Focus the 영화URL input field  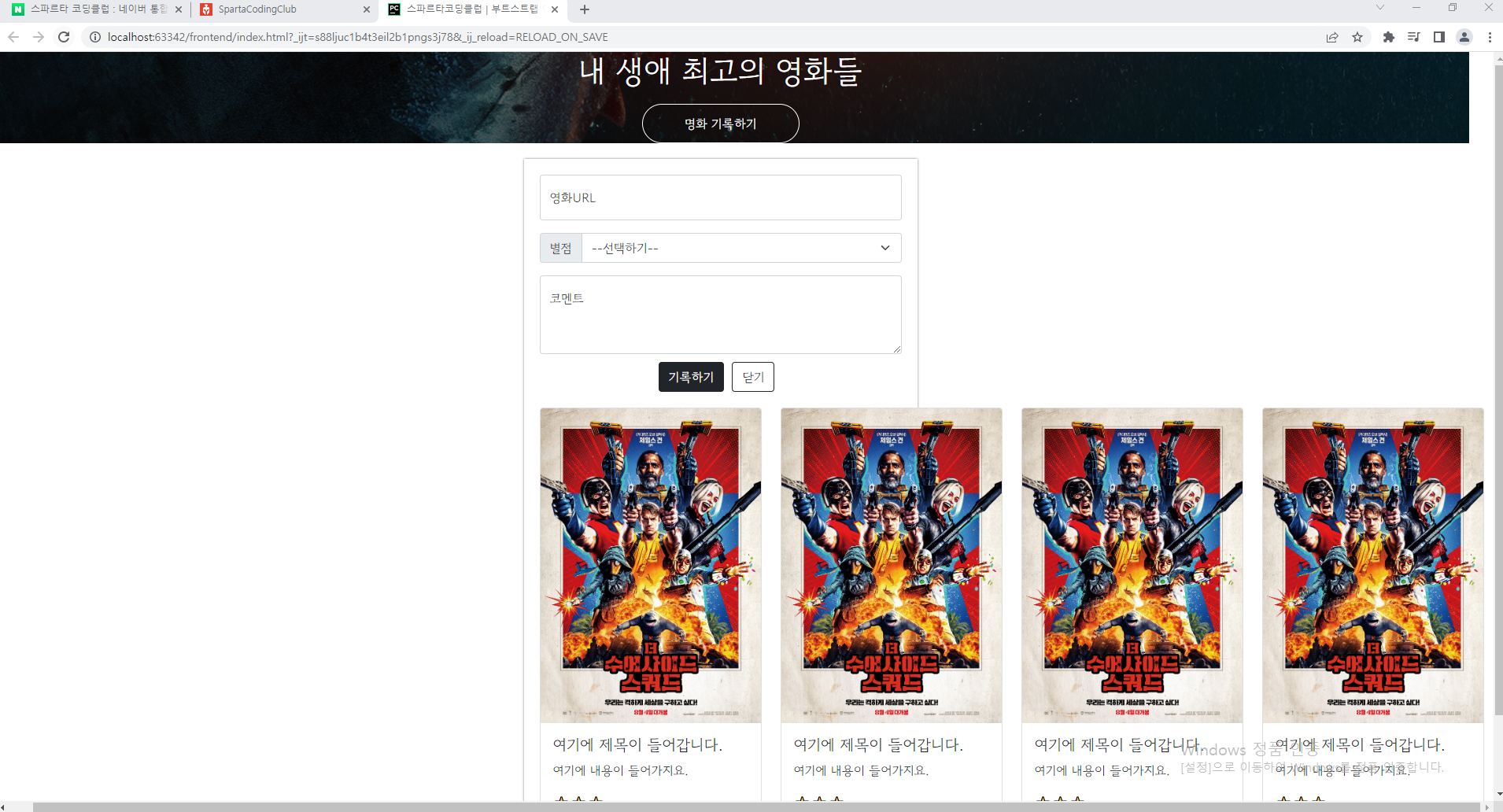[721, 197]
